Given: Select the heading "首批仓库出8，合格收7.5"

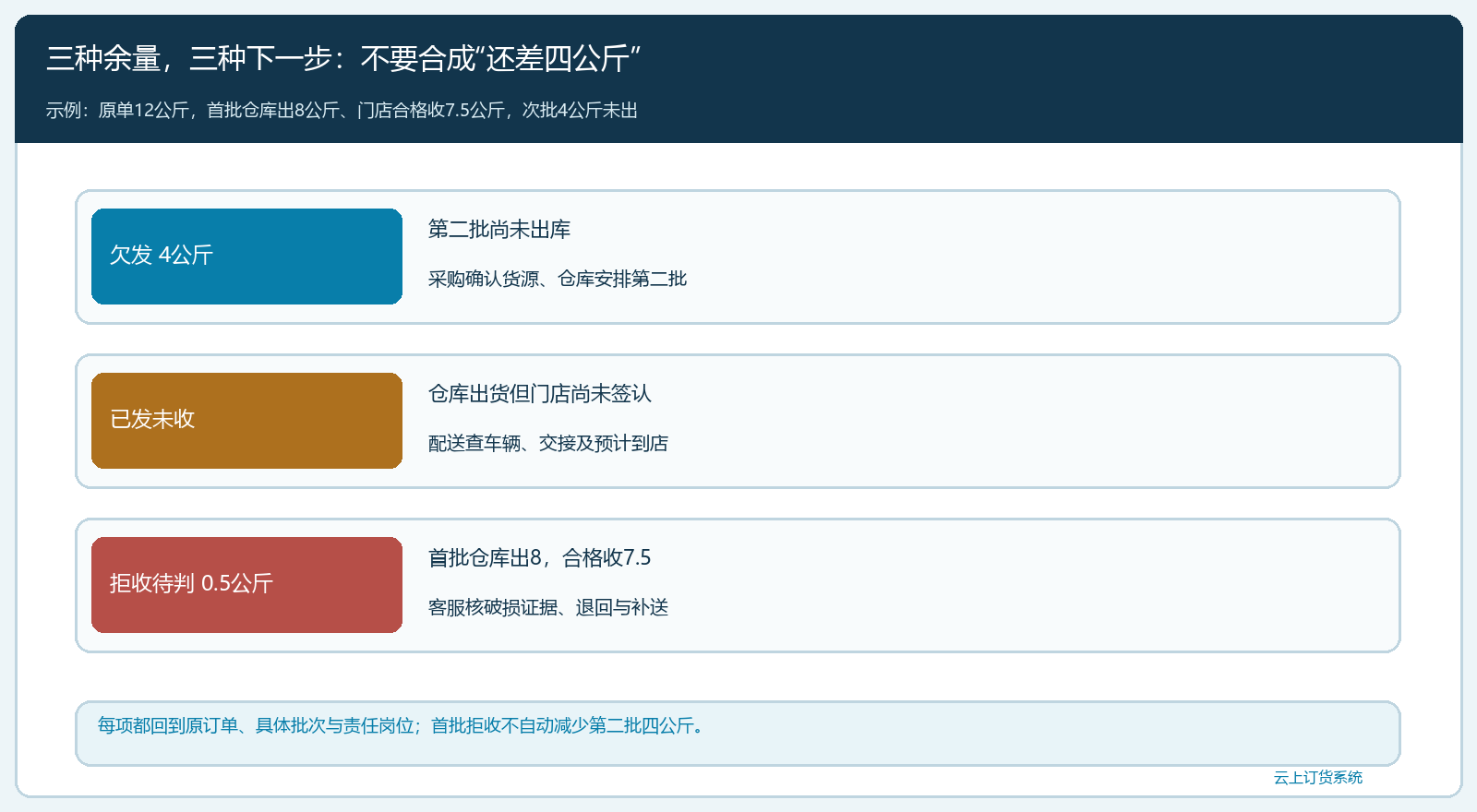Looking at the screenshot, I should pyautogui.click(x=540, y=558).
